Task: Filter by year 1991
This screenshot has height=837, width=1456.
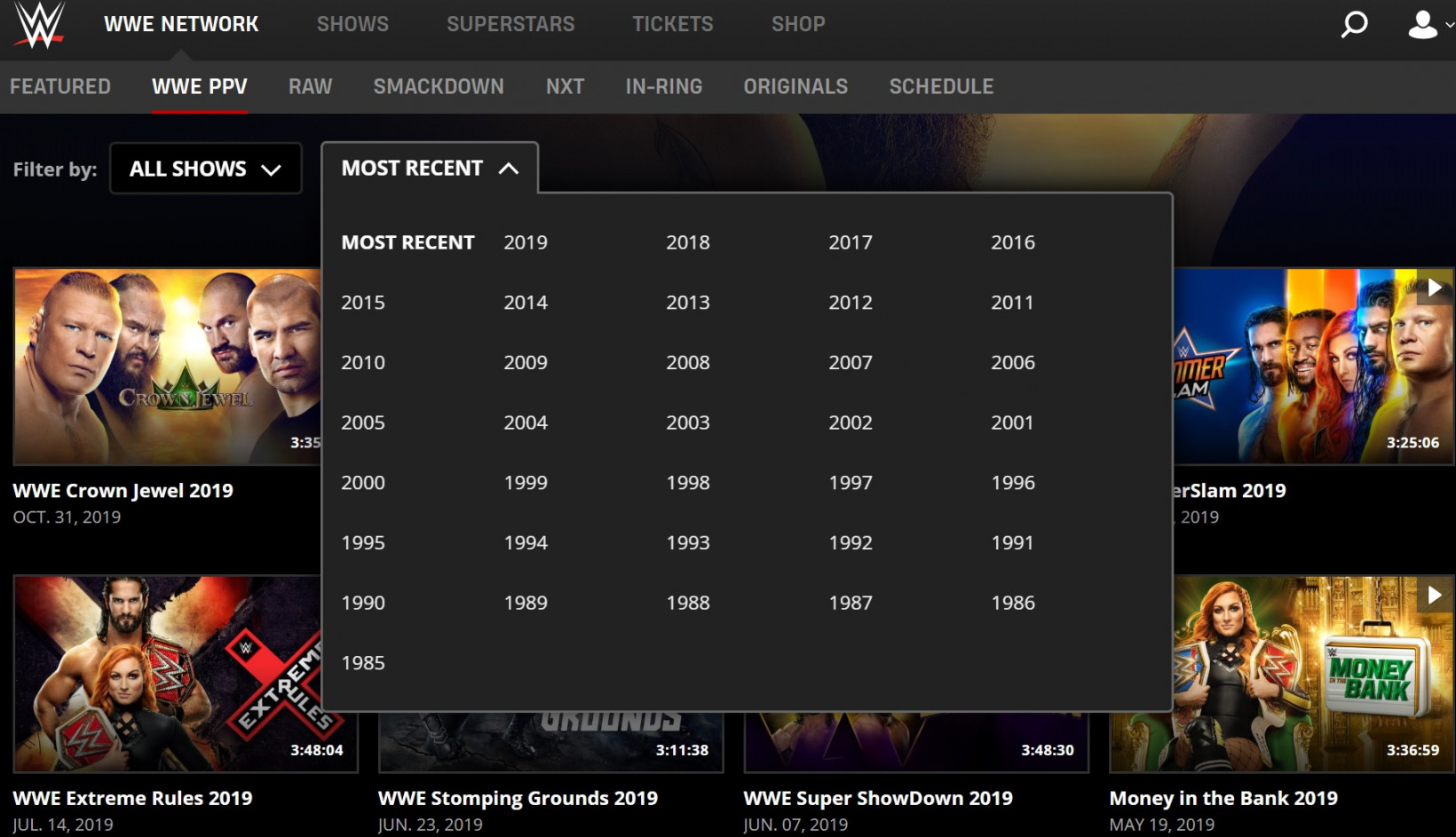Action: [x=1012, y=543]
